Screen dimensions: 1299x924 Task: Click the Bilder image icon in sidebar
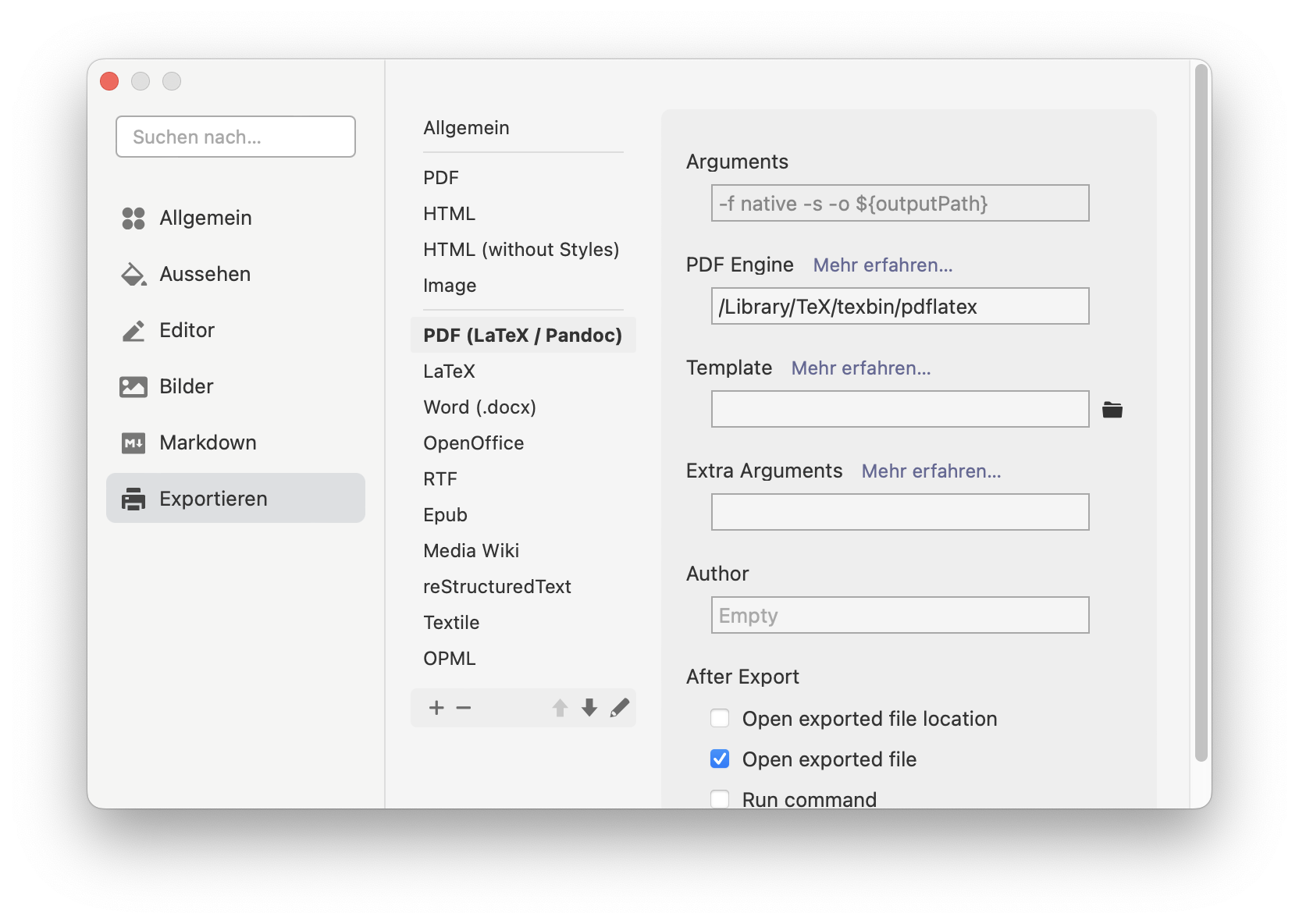pos(133,386)
